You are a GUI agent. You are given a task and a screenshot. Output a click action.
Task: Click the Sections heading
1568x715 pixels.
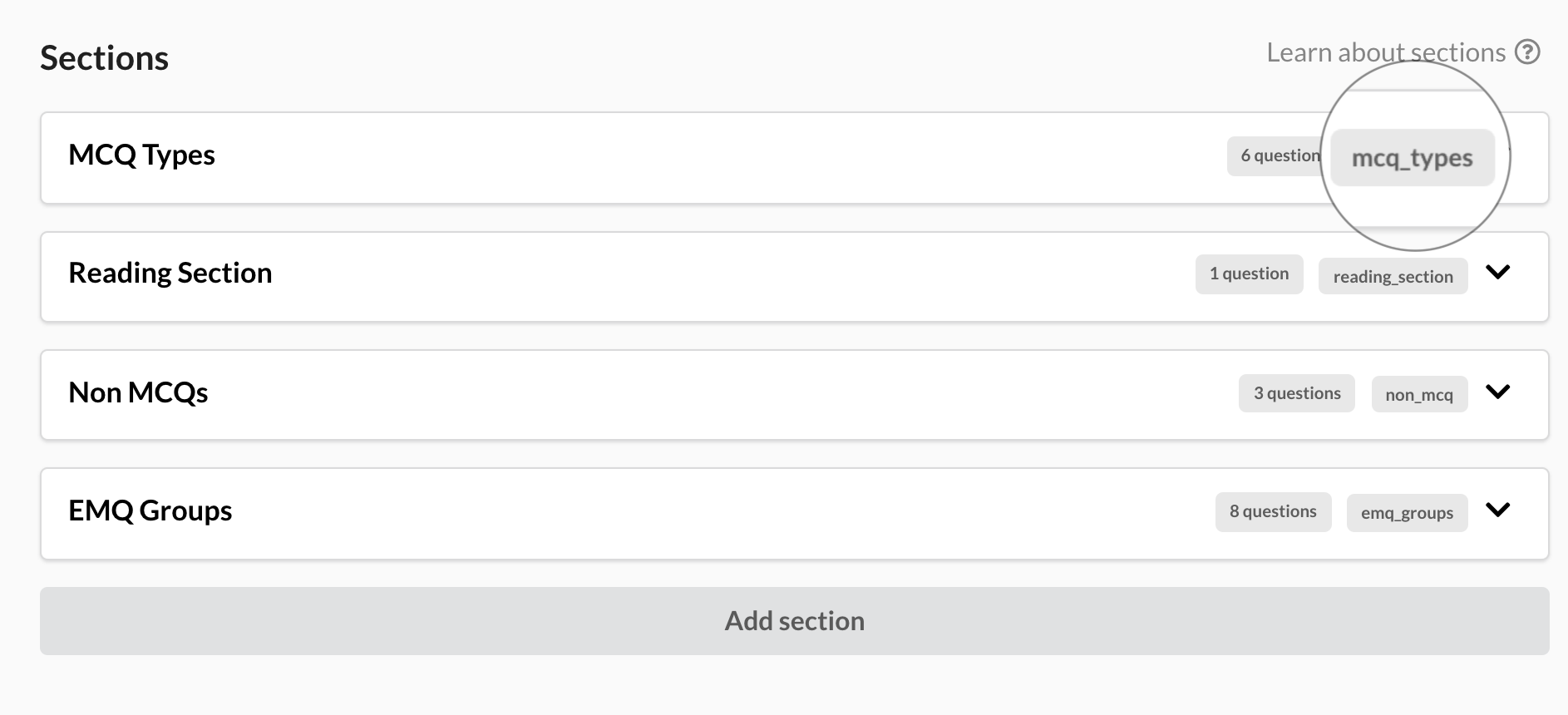click(x=105, y=58)
